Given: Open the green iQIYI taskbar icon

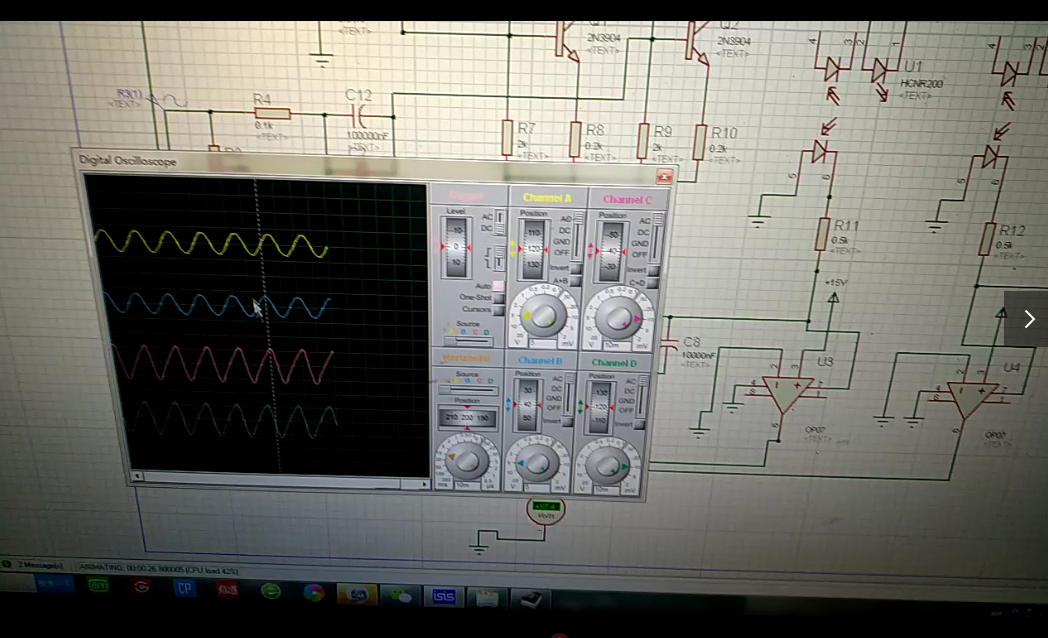Looking at the screenshot, I should 98,586.
